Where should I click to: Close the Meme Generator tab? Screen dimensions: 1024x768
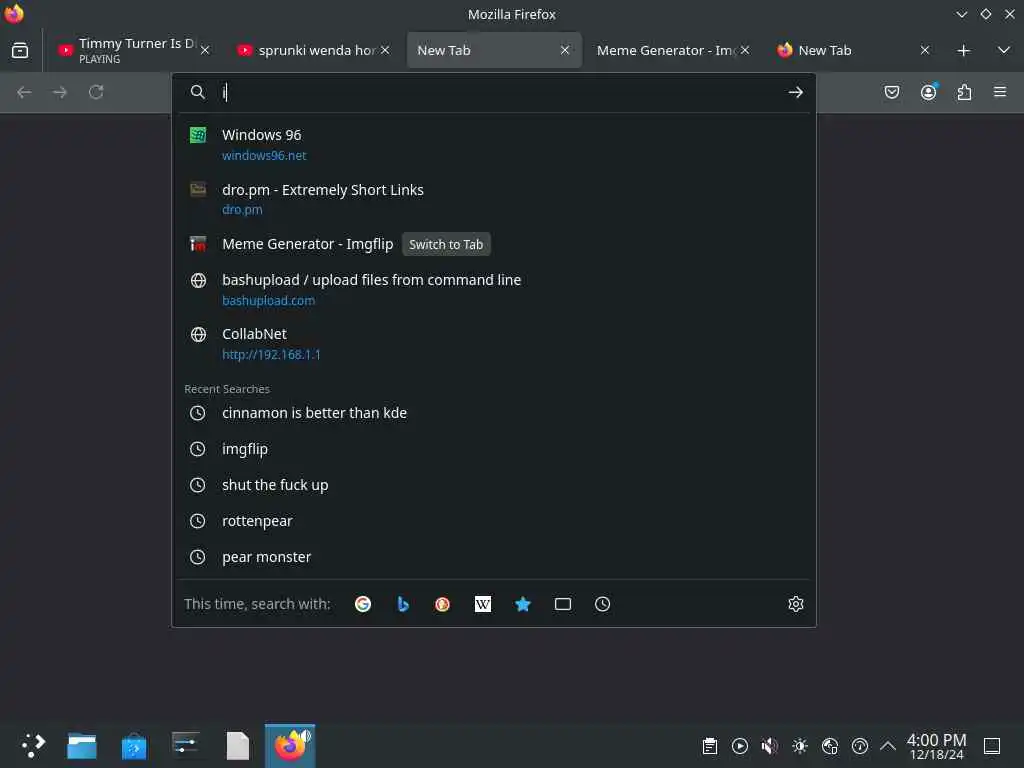click(744, 50)
